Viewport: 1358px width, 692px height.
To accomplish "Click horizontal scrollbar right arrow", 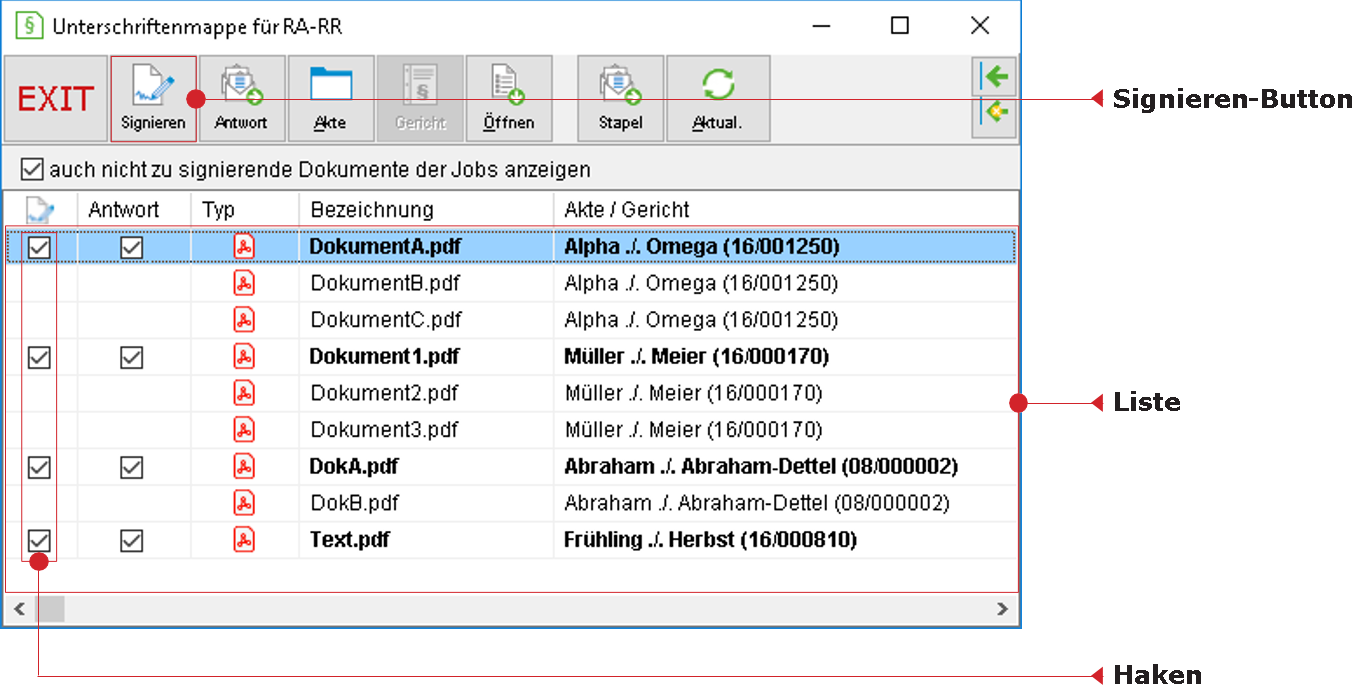I will [x=1003, y=608].
